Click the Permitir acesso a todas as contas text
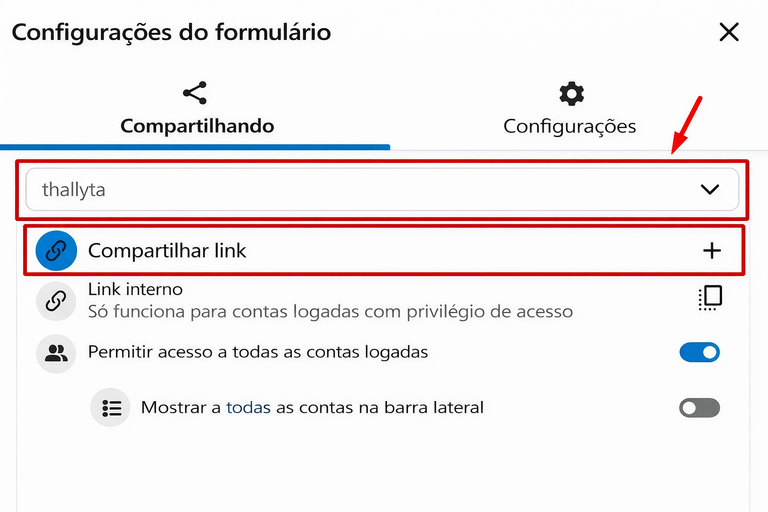 pyautogui.click(x=258, y=352)
